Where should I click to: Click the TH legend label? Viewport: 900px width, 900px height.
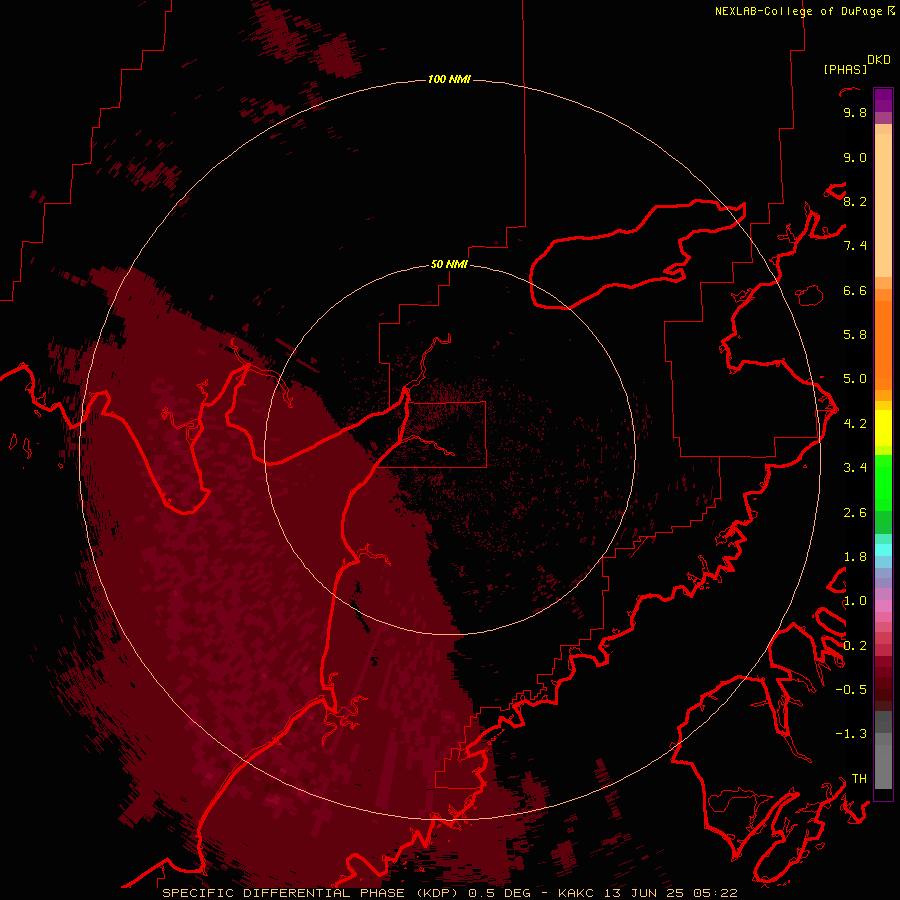click(859, 778)
